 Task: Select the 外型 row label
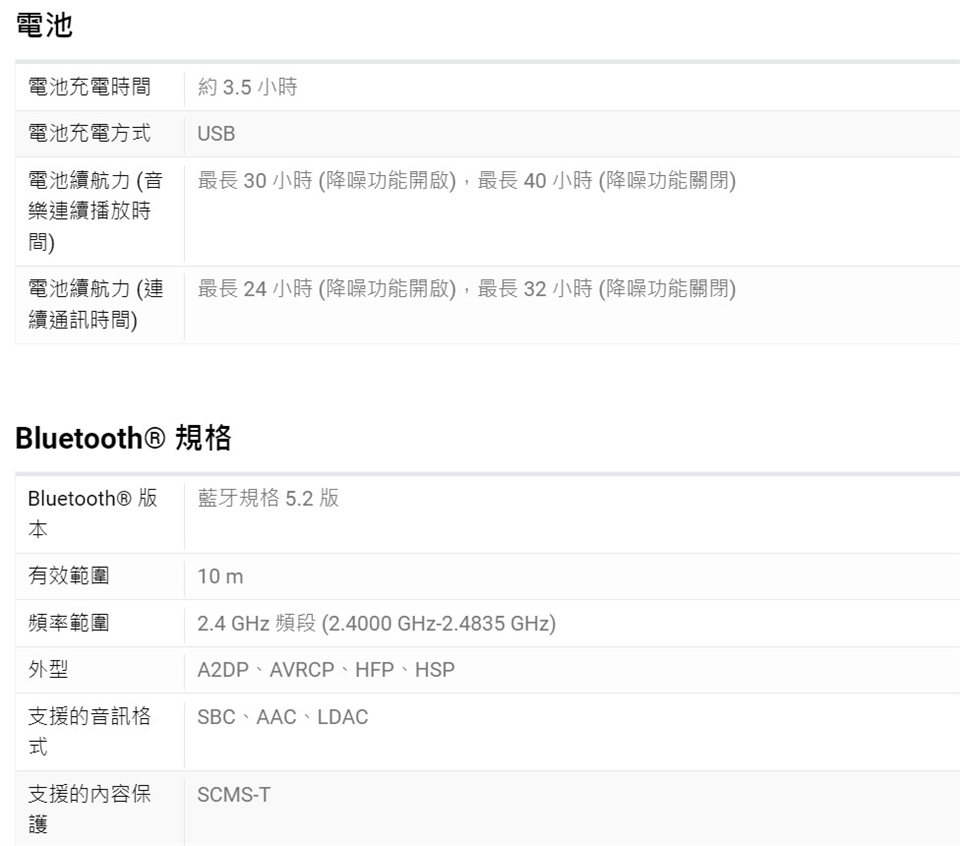click(x=48, y=669)
